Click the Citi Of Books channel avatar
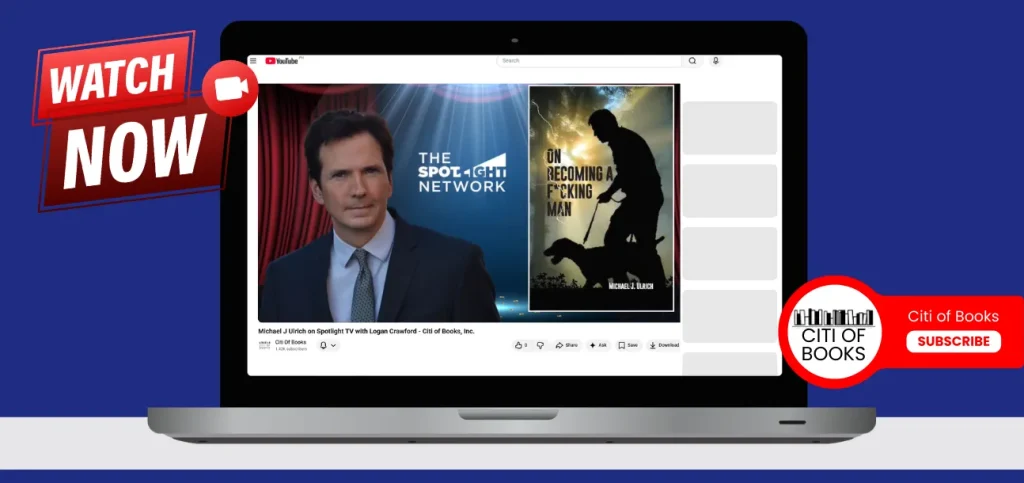The width and height of the screenshot is (1024, 483). click(264, 345)
